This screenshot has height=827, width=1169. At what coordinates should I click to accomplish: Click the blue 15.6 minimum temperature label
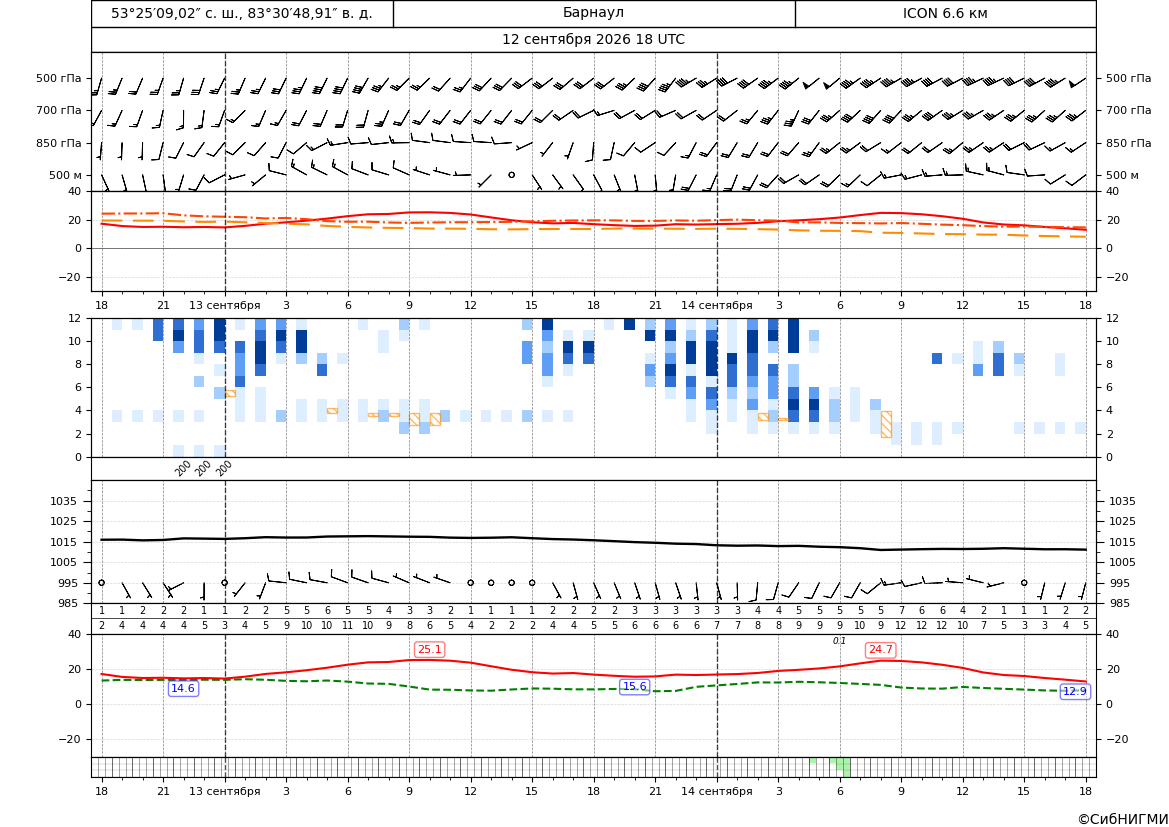pyautogui.click(x=634, y=686)
